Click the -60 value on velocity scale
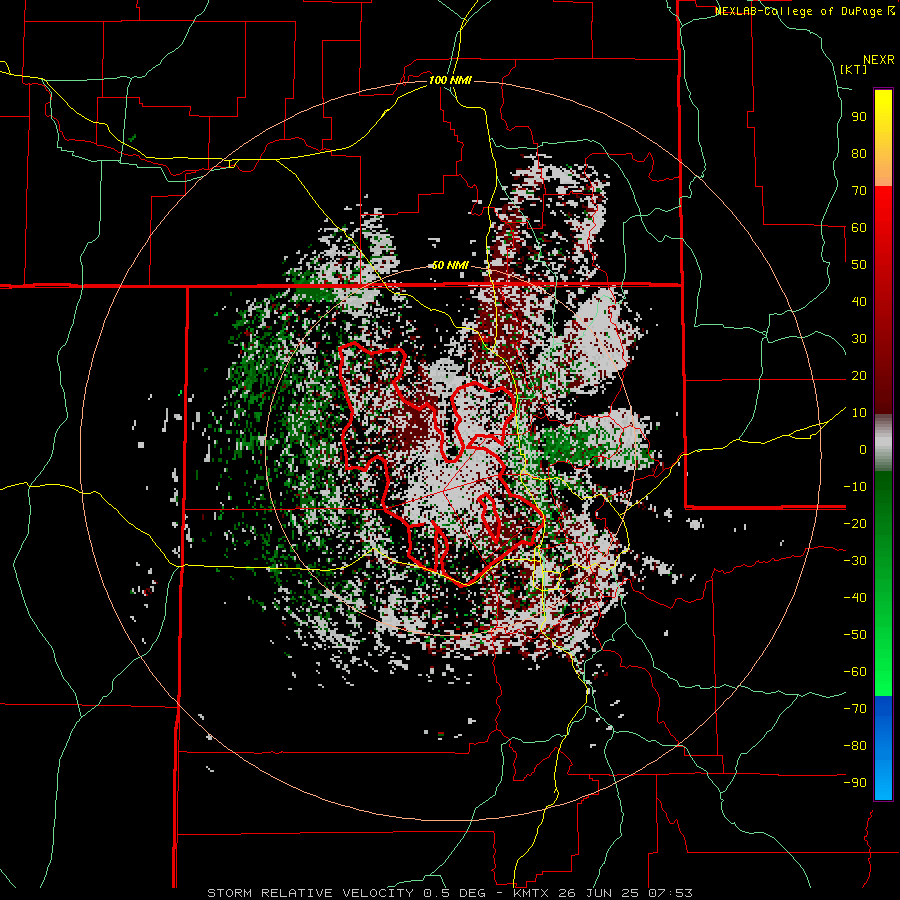This screenshot has width=900, height=900. [x=855, y=672]
